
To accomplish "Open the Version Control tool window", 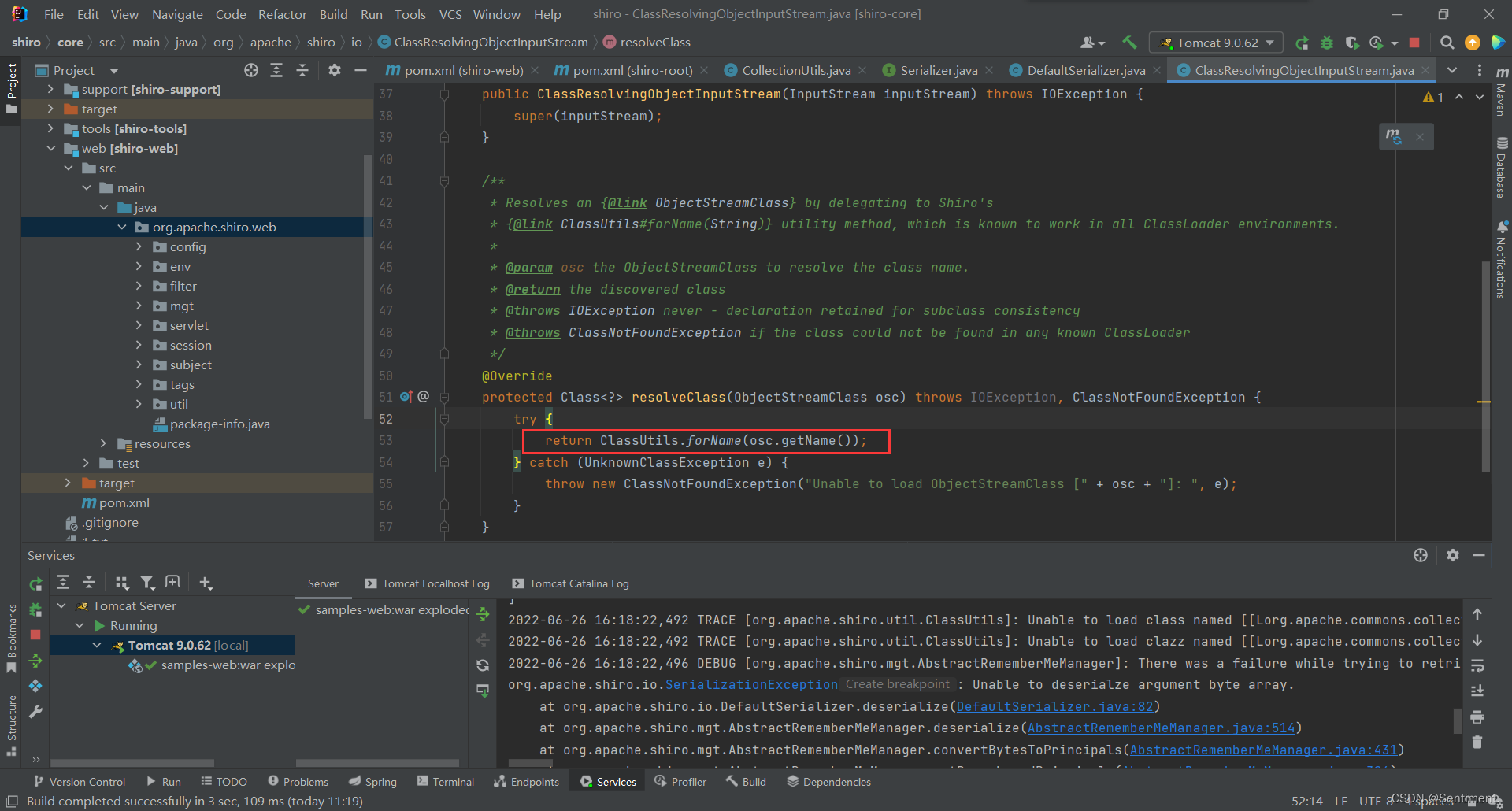I will (80, 782).
